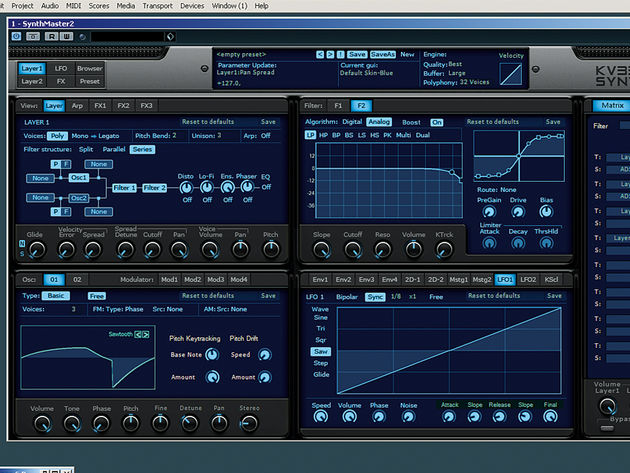Click the Matrix button
The image size is (630, 473).
coord(612,105)
